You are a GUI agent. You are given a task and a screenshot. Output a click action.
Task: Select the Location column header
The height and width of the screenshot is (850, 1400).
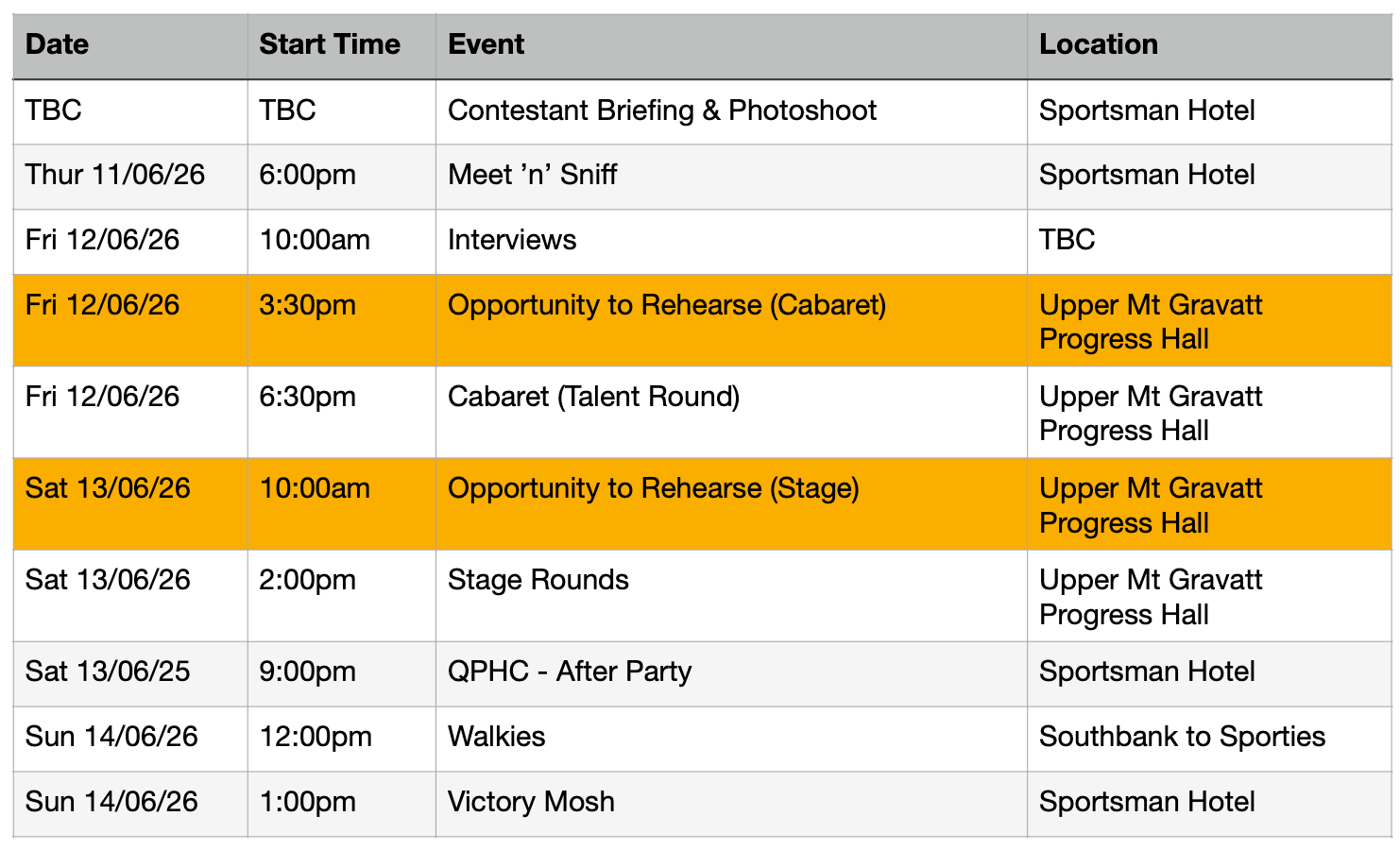(1209, 45)
